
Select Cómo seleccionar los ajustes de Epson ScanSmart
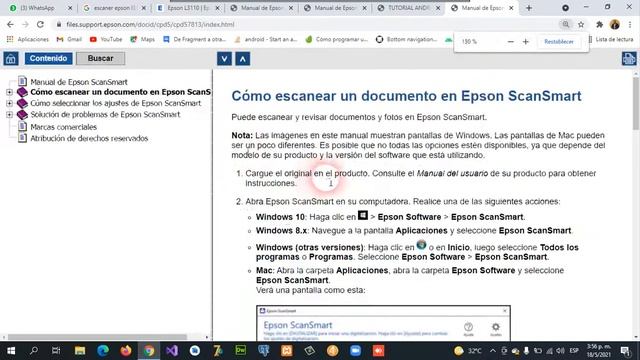click(x=116, y=103)
